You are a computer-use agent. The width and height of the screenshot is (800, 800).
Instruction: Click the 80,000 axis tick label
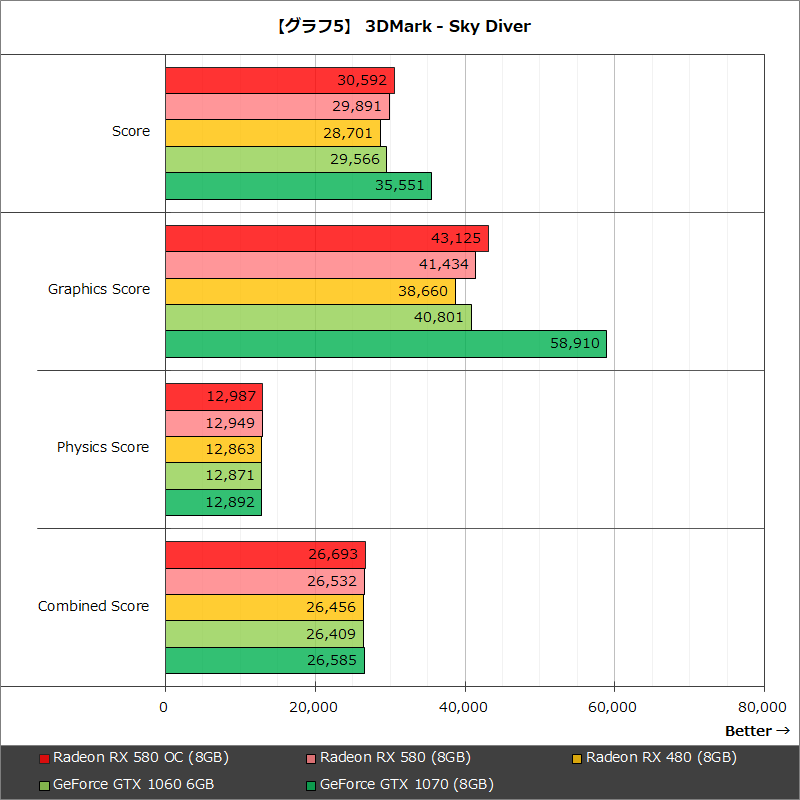(x=762, y=707)
